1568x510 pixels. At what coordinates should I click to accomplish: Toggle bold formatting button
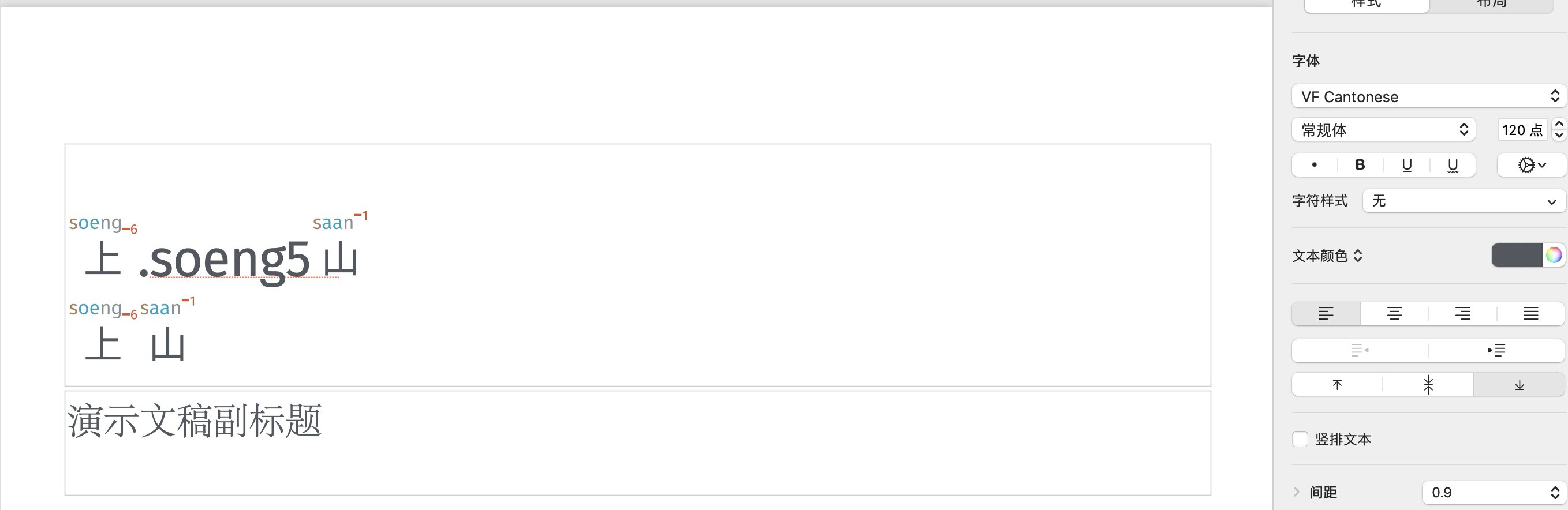click(x=1360, y=165)
